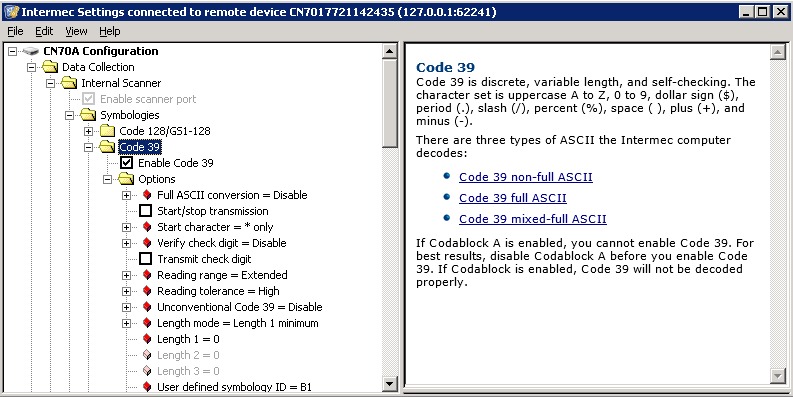Click the red cube icon for Length mode
The width and height of the screenshot is (793, 397).
[x=147, y=323]
